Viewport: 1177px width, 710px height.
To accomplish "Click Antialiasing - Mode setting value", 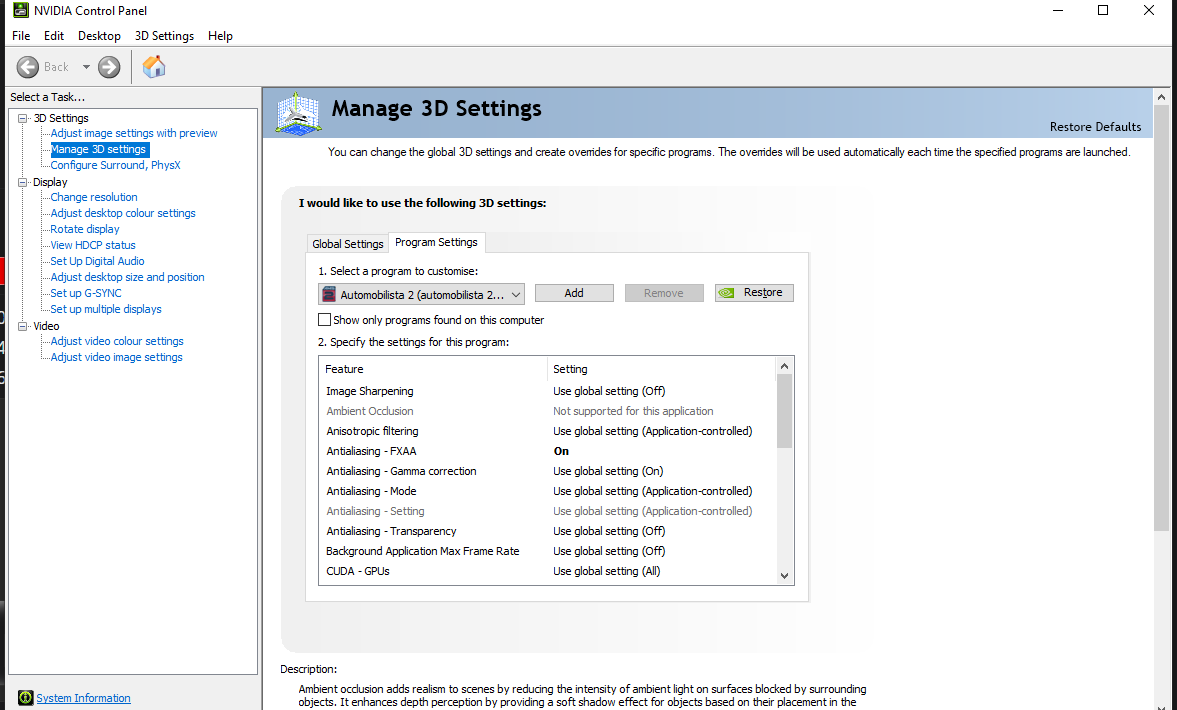I will tap(652, 491).
